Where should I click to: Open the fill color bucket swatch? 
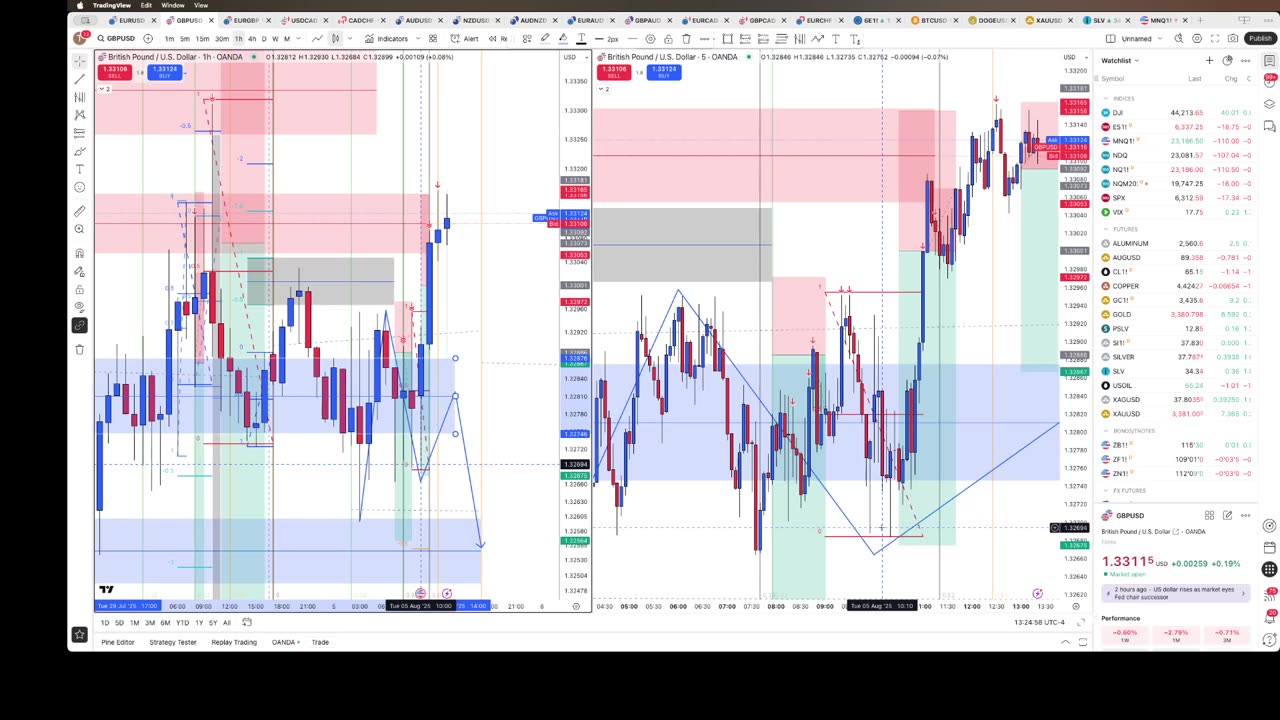tap(563, 39)
